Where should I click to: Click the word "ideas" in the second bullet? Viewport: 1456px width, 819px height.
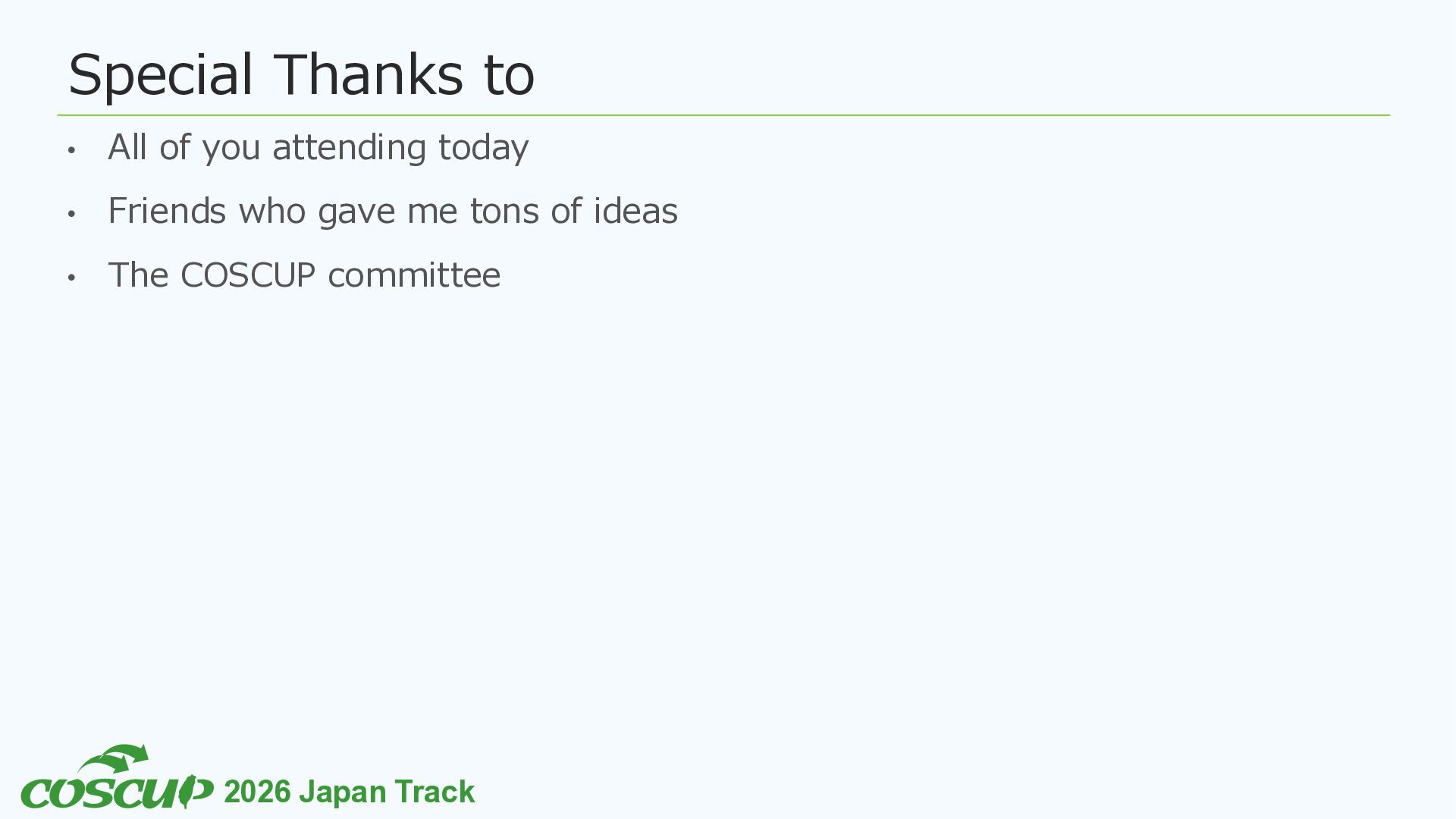(635, 210)
